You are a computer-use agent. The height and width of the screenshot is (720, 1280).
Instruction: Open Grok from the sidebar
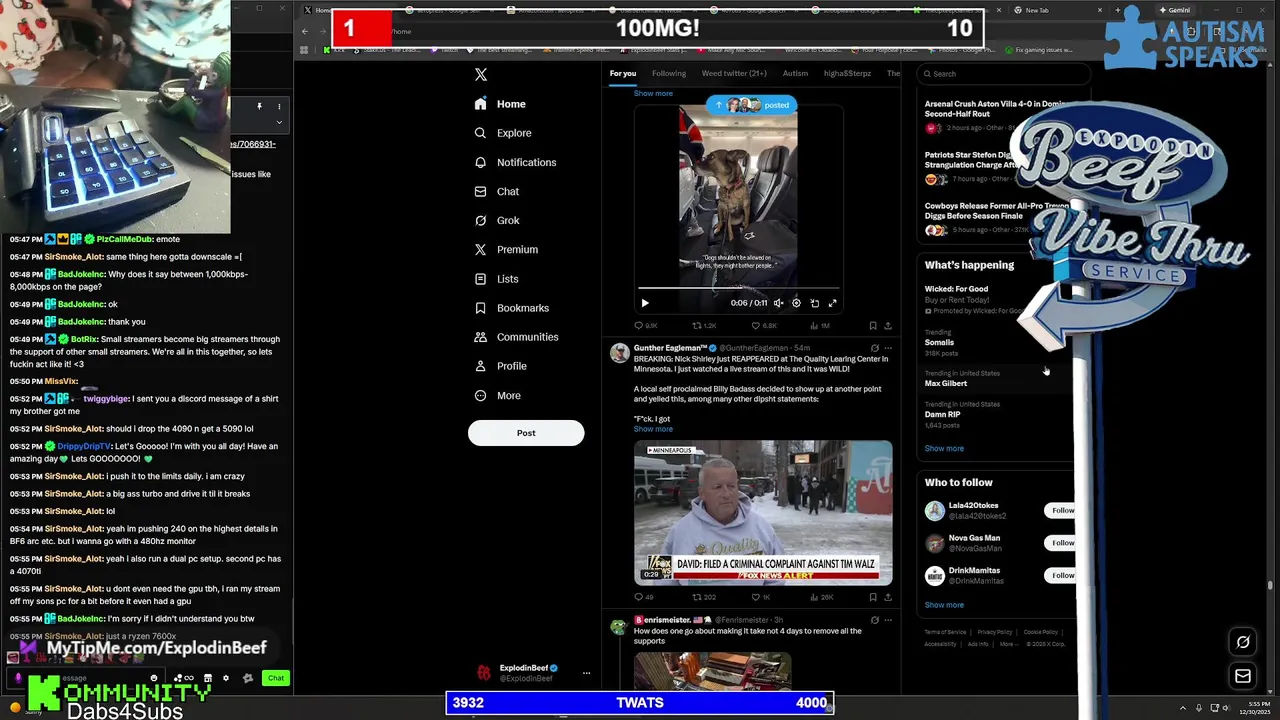point(496,220)
